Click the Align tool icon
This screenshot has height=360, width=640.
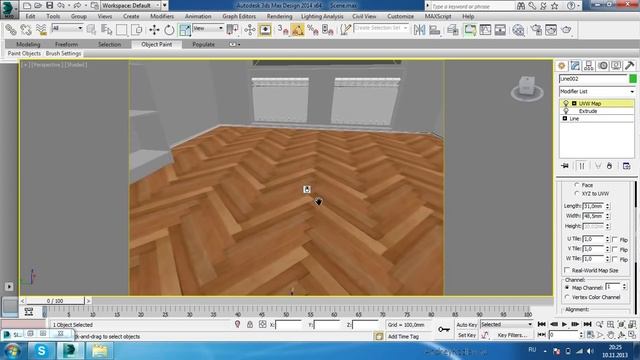[434, 30]
